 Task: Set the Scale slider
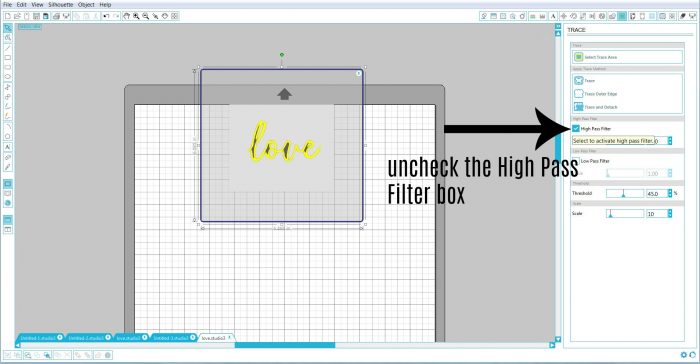coord(625,213)
